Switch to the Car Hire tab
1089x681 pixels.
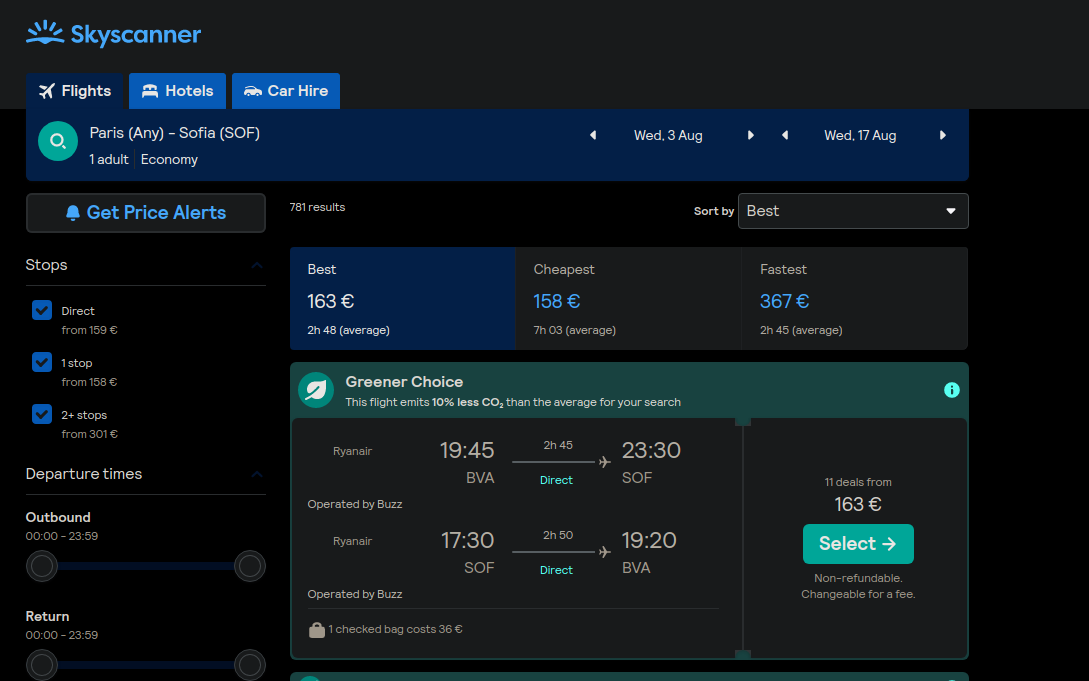tap(285, 91)
